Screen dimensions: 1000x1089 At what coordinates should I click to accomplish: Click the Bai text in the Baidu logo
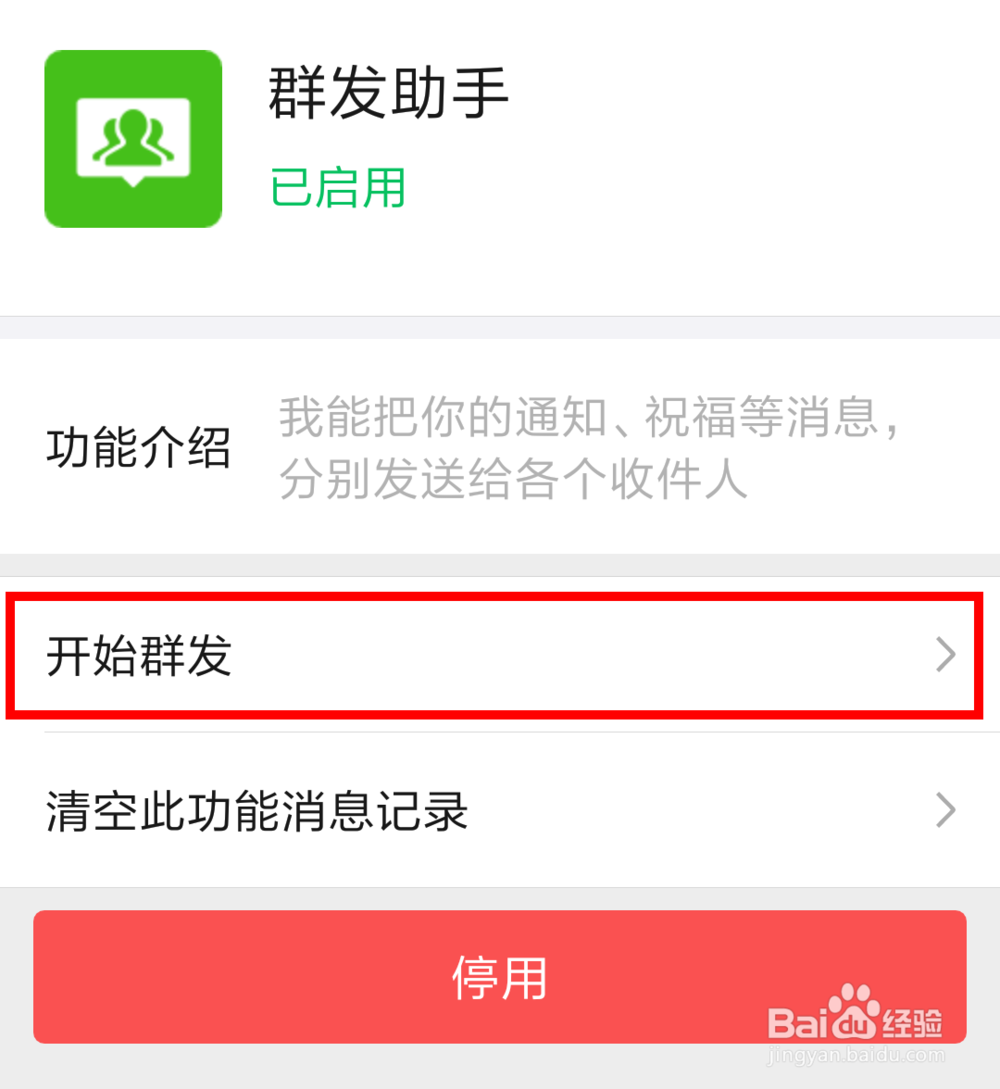point(799,1022)
